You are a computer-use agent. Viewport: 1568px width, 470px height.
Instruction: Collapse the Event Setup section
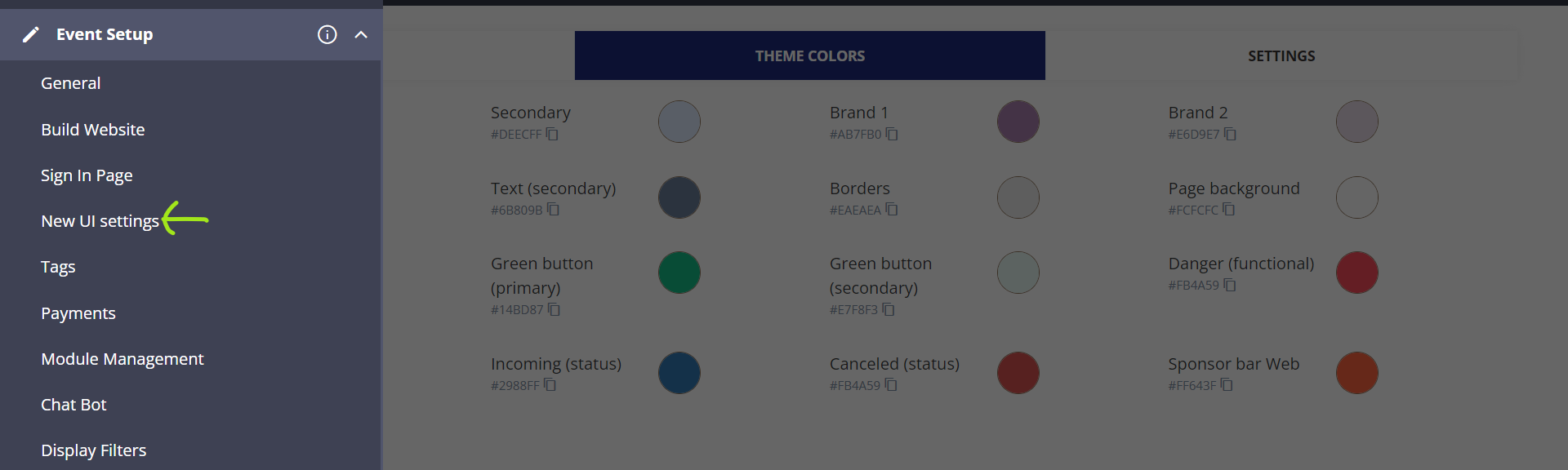(x=361, y=34)
